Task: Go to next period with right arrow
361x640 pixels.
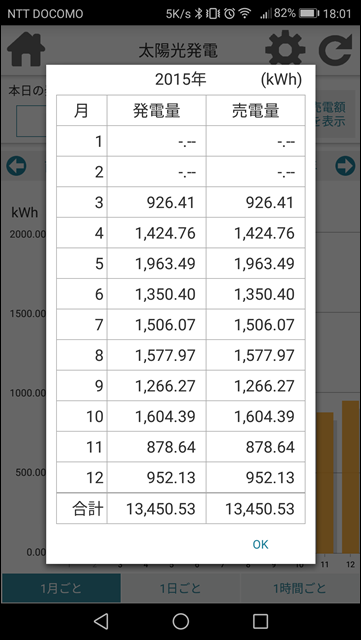Action: point(345,166)
